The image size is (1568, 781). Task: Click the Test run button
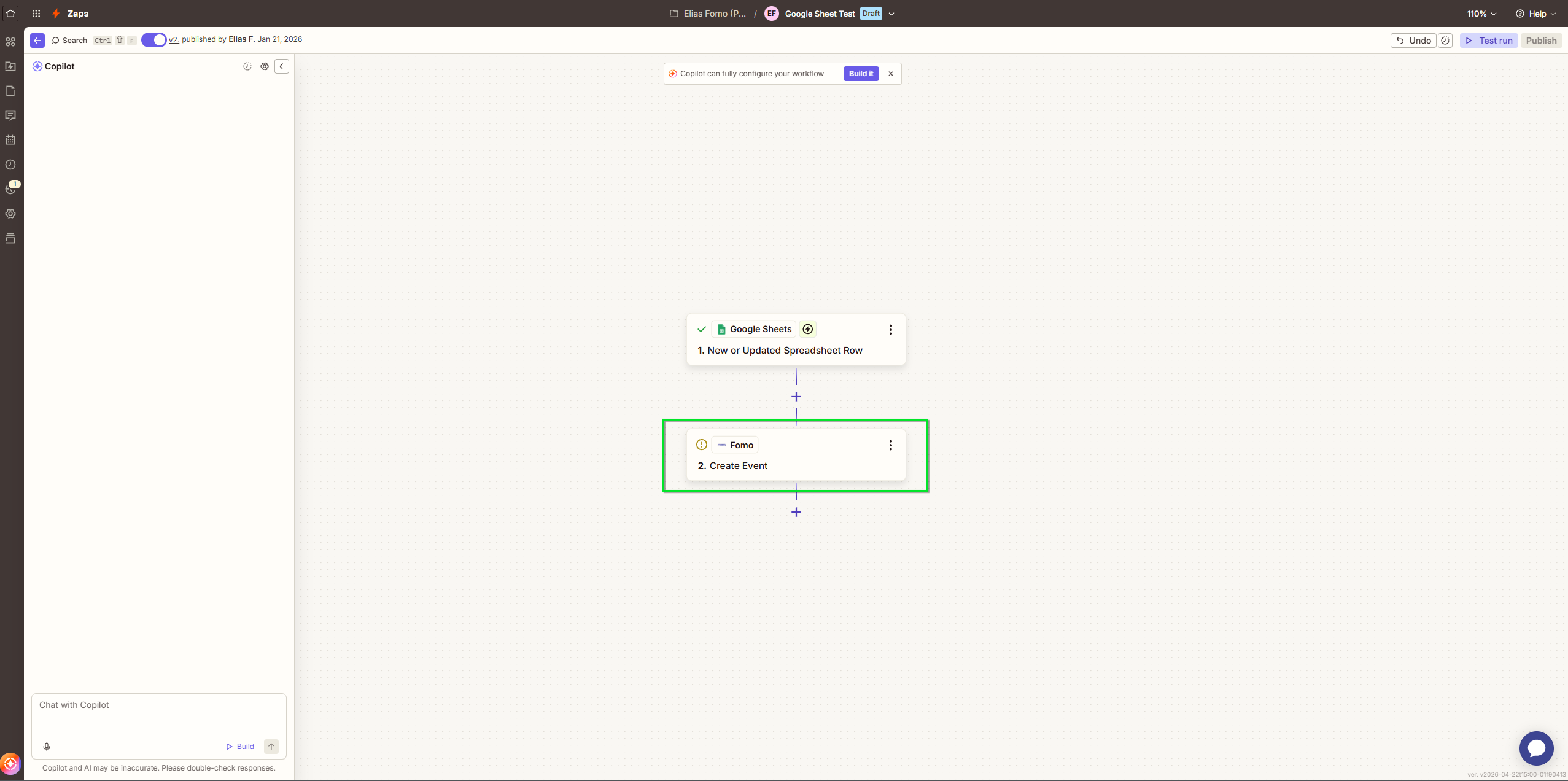click(x=1489, y=41)
